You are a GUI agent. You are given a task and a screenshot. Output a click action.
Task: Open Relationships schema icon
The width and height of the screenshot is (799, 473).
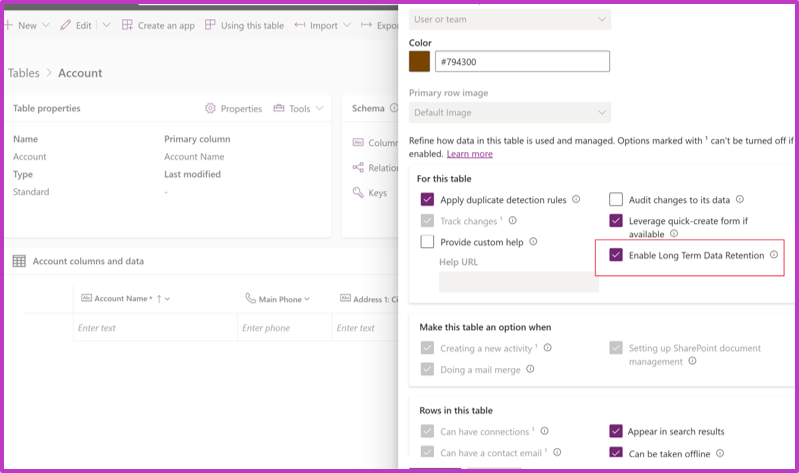358,167
